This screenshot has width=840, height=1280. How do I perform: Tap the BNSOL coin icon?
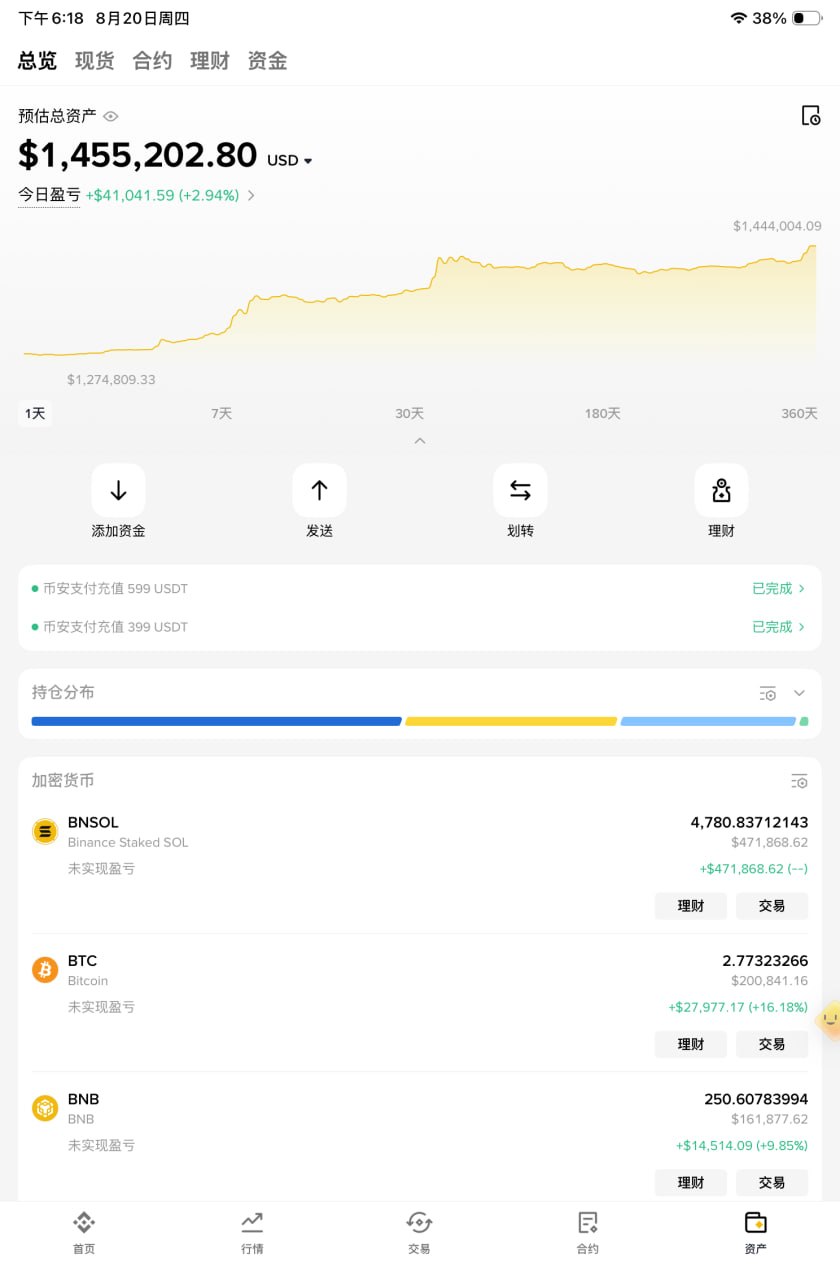click(x=45, y=831)
